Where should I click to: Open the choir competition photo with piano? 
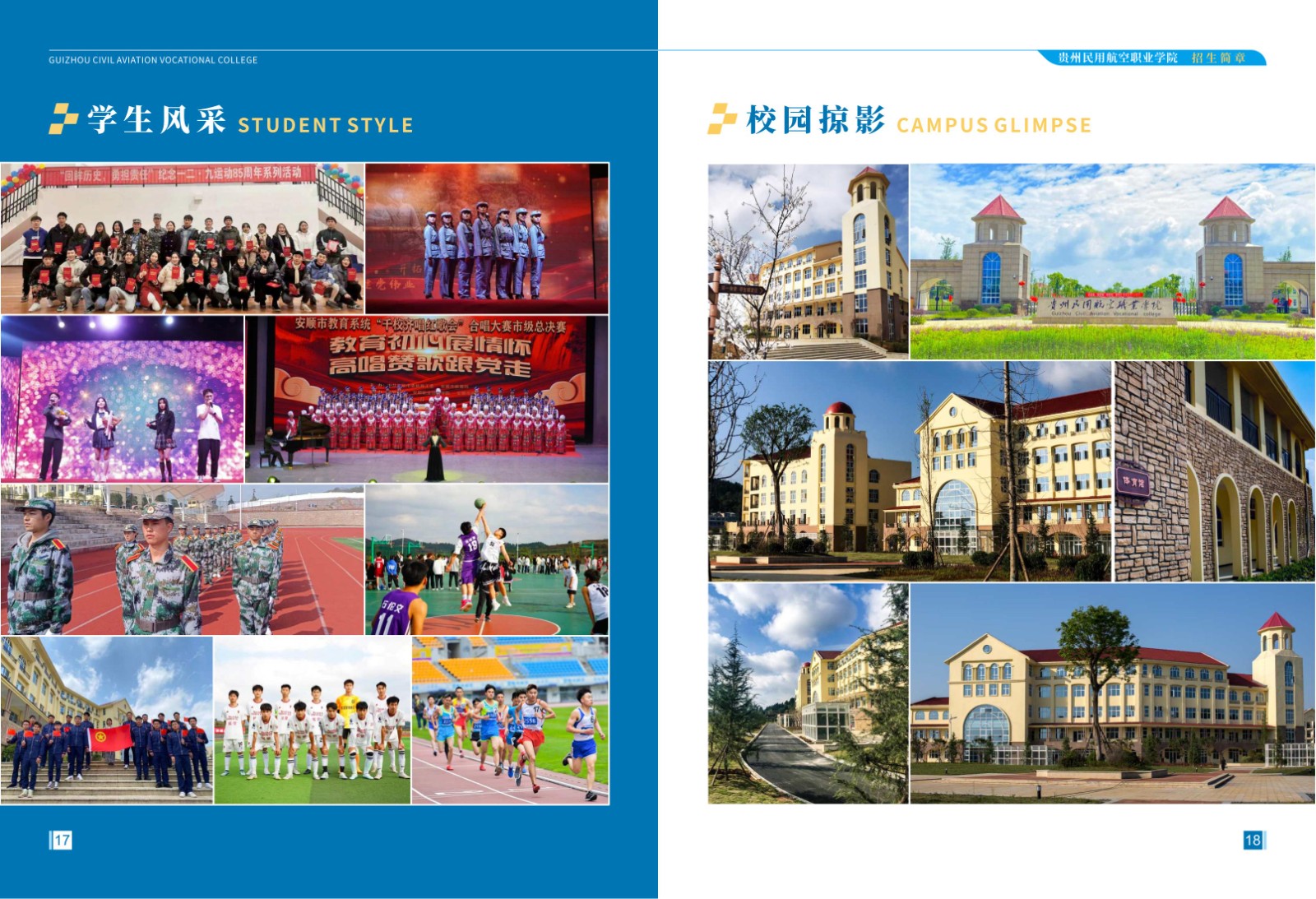point(427,399)
